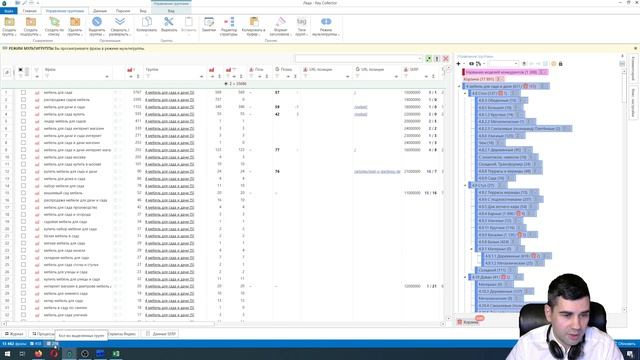This screenshot has height=360, width=640.
Task: Click the Group tags 'tag' icon
Action: [301, 22]
